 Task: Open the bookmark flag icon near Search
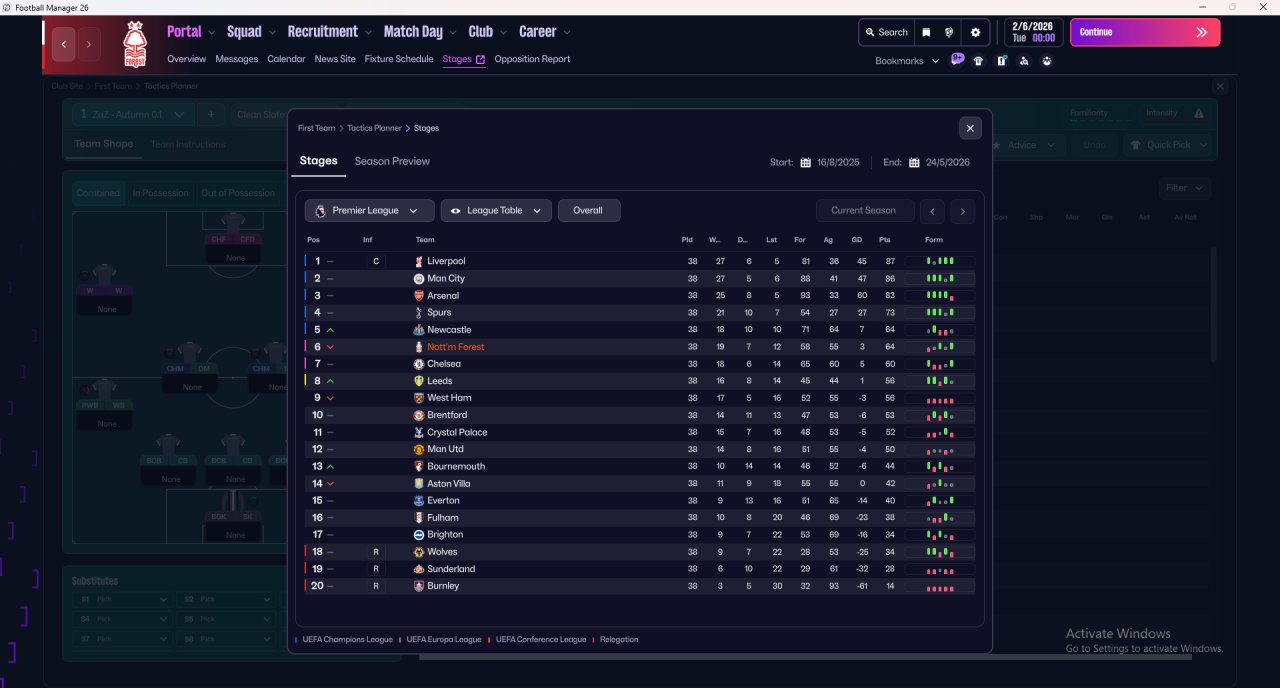(x=926, y=32)
